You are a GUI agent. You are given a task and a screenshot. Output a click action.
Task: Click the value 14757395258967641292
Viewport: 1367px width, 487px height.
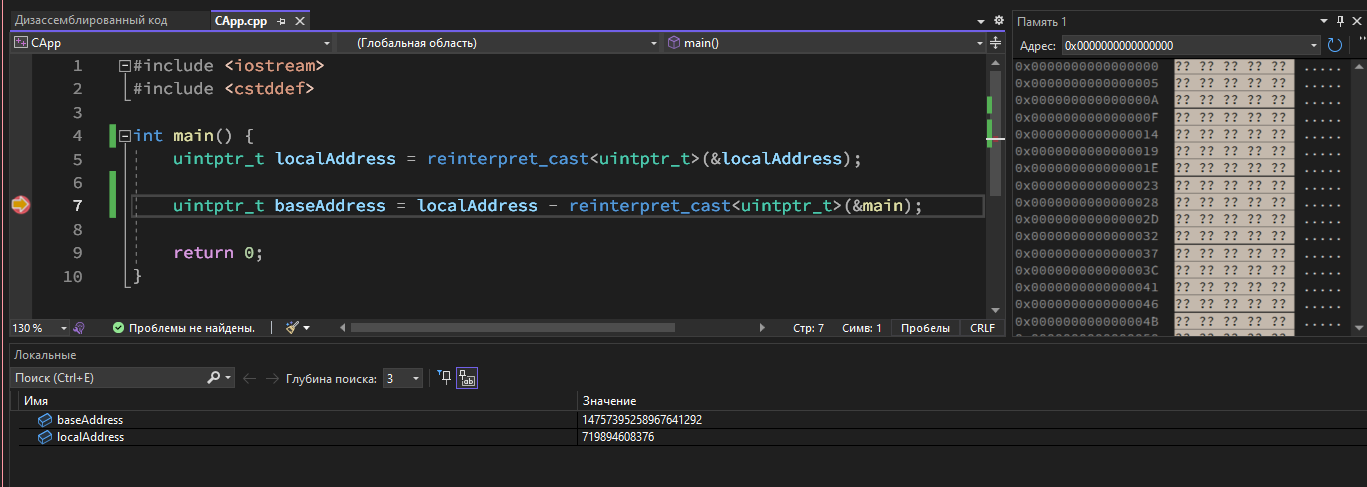[x=641, y=419]
